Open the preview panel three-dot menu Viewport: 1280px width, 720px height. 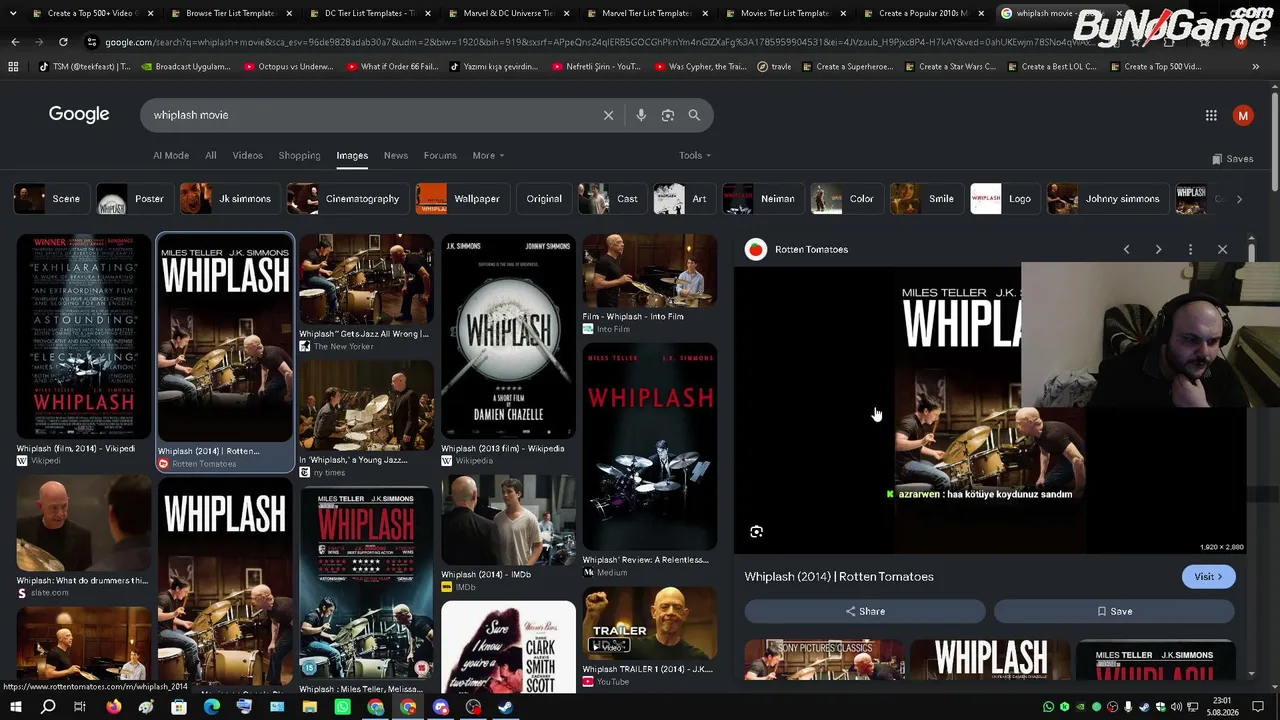click(x=1190, y=249)
